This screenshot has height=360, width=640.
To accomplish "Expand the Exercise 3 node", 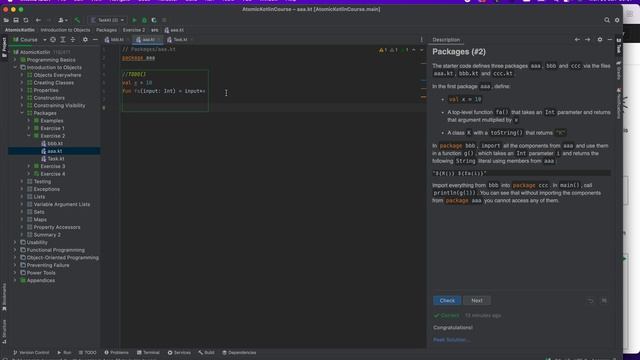I will click(x=29, y=167).
